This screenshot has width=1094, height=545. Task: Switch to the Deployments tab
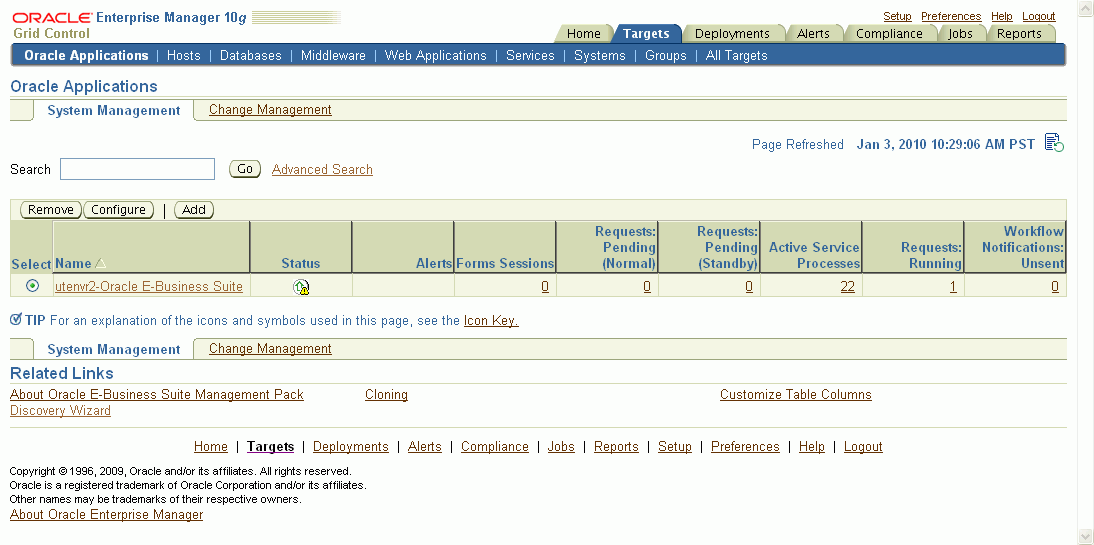click(x=732, y=33)
